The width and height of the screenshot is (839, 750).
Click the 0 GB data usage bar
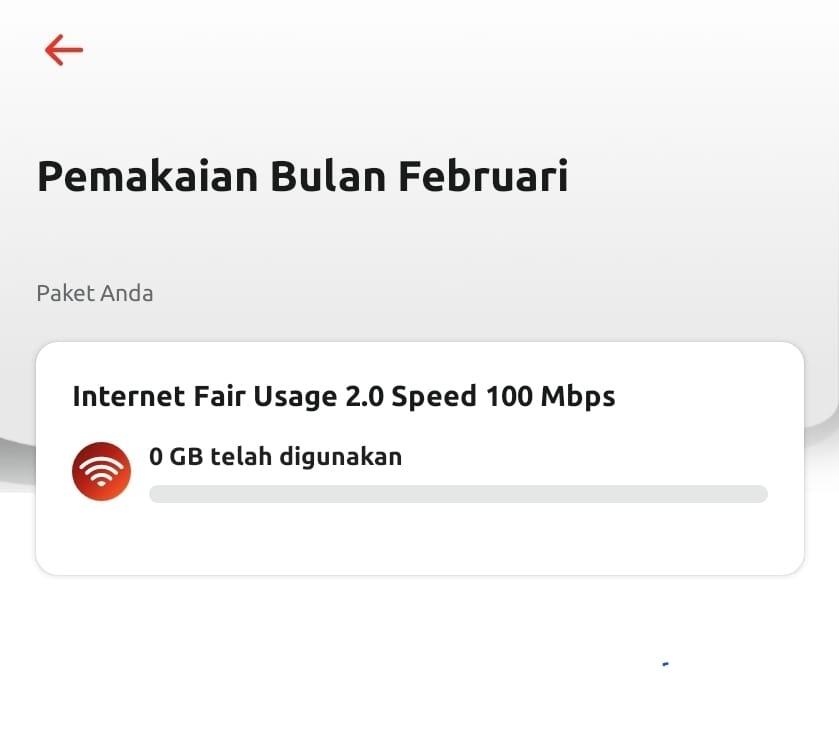pos(458,493)
